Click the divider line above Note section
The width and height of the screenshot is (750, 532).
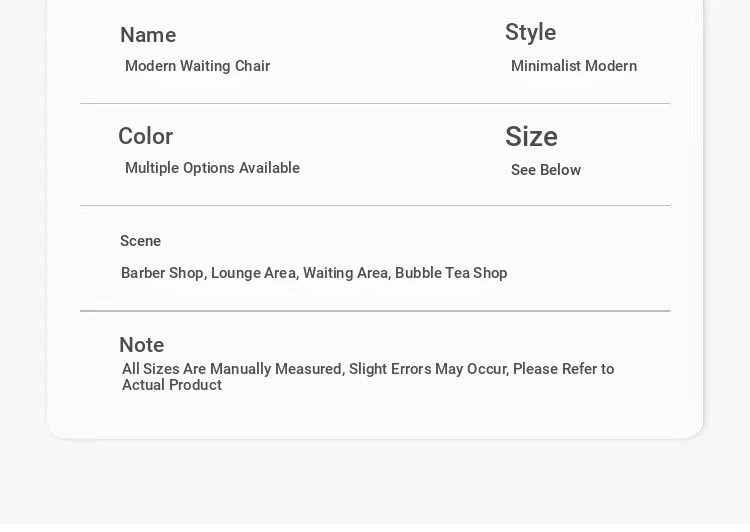point(375,311)
